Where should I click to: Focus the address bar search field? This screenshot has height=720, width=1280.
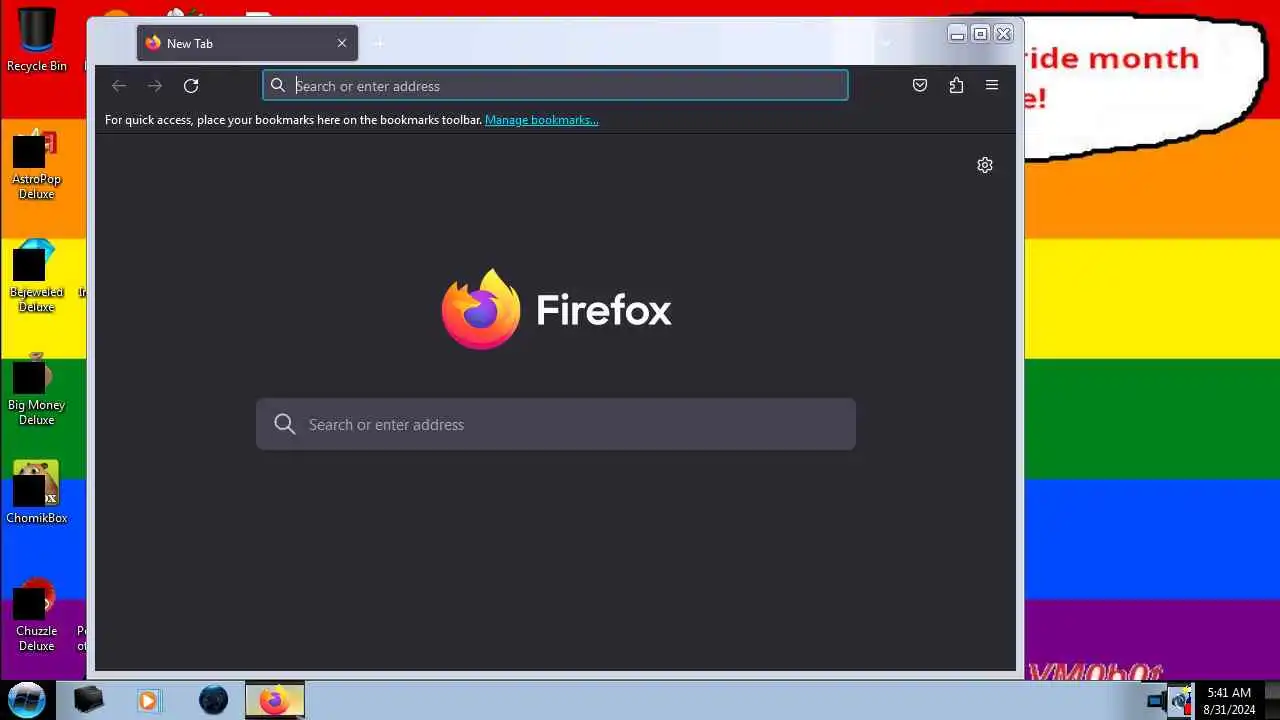[555, 86]
